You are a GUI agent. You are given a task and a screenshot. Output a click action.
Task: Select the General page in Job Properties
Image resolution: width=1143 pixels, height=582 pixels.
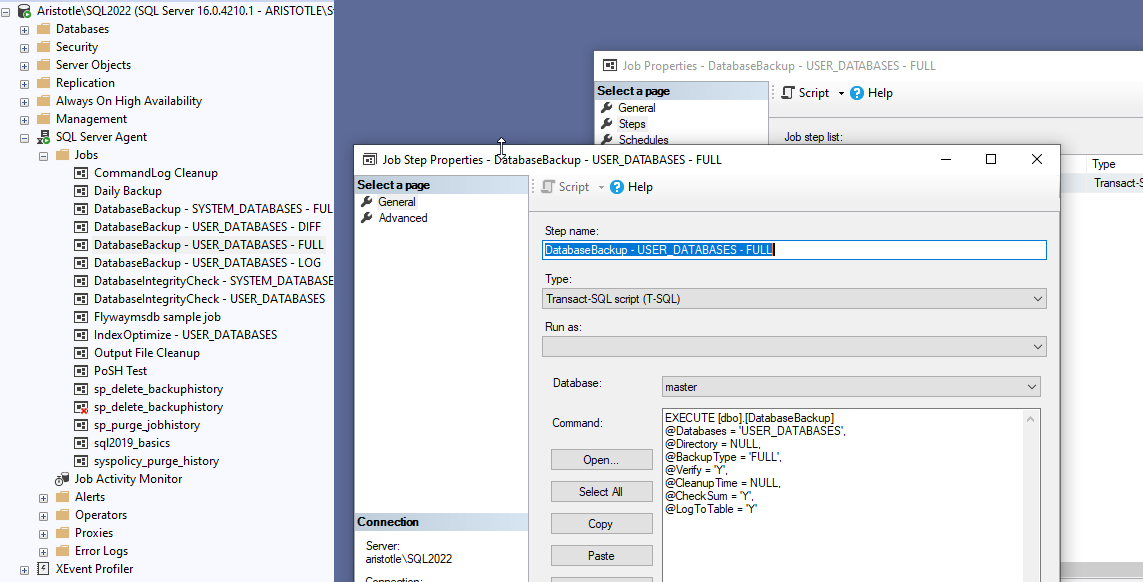point(637,108)
